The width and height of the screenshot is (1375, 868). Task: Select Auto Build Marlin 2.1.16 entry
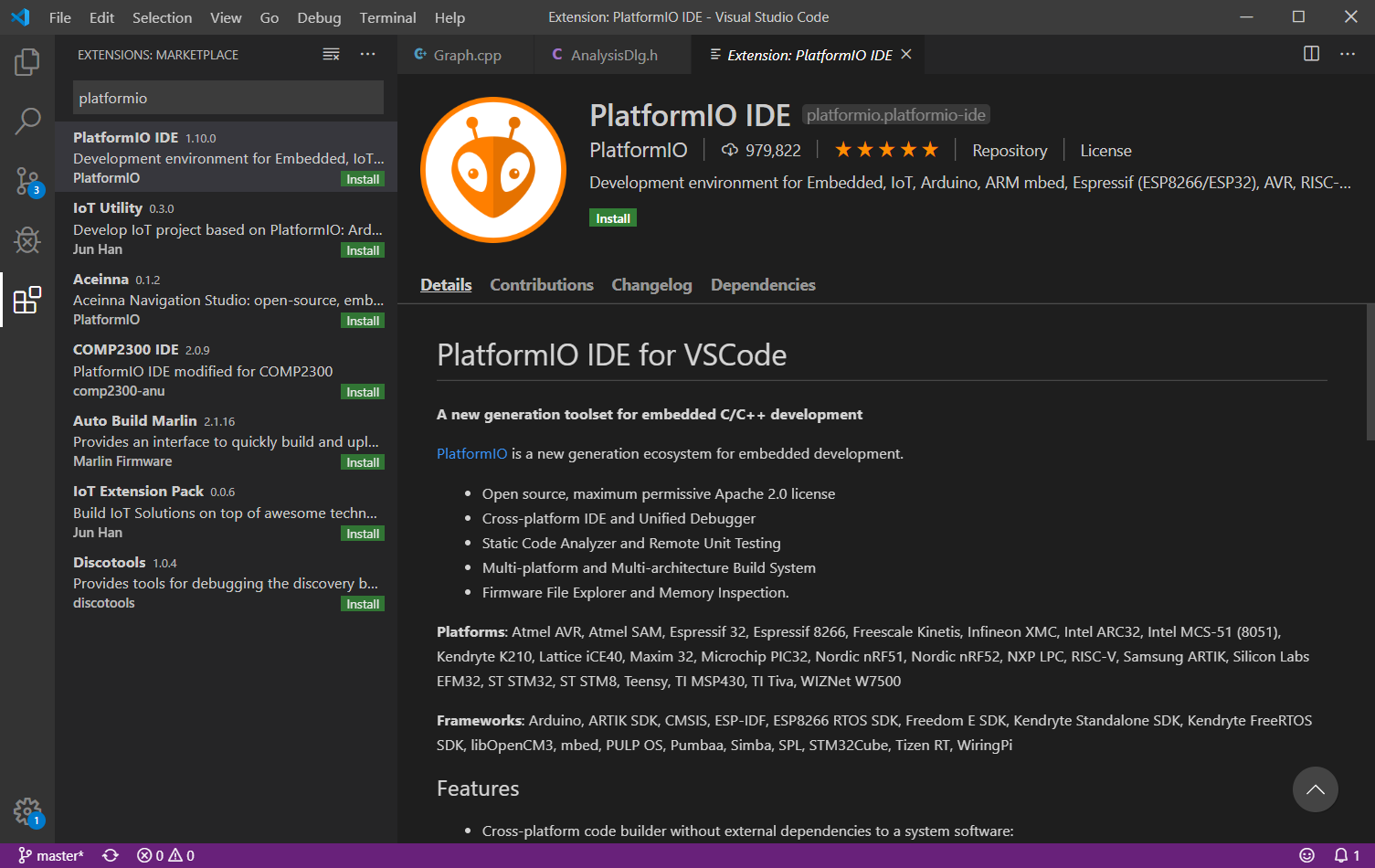(x=226, y=440)
